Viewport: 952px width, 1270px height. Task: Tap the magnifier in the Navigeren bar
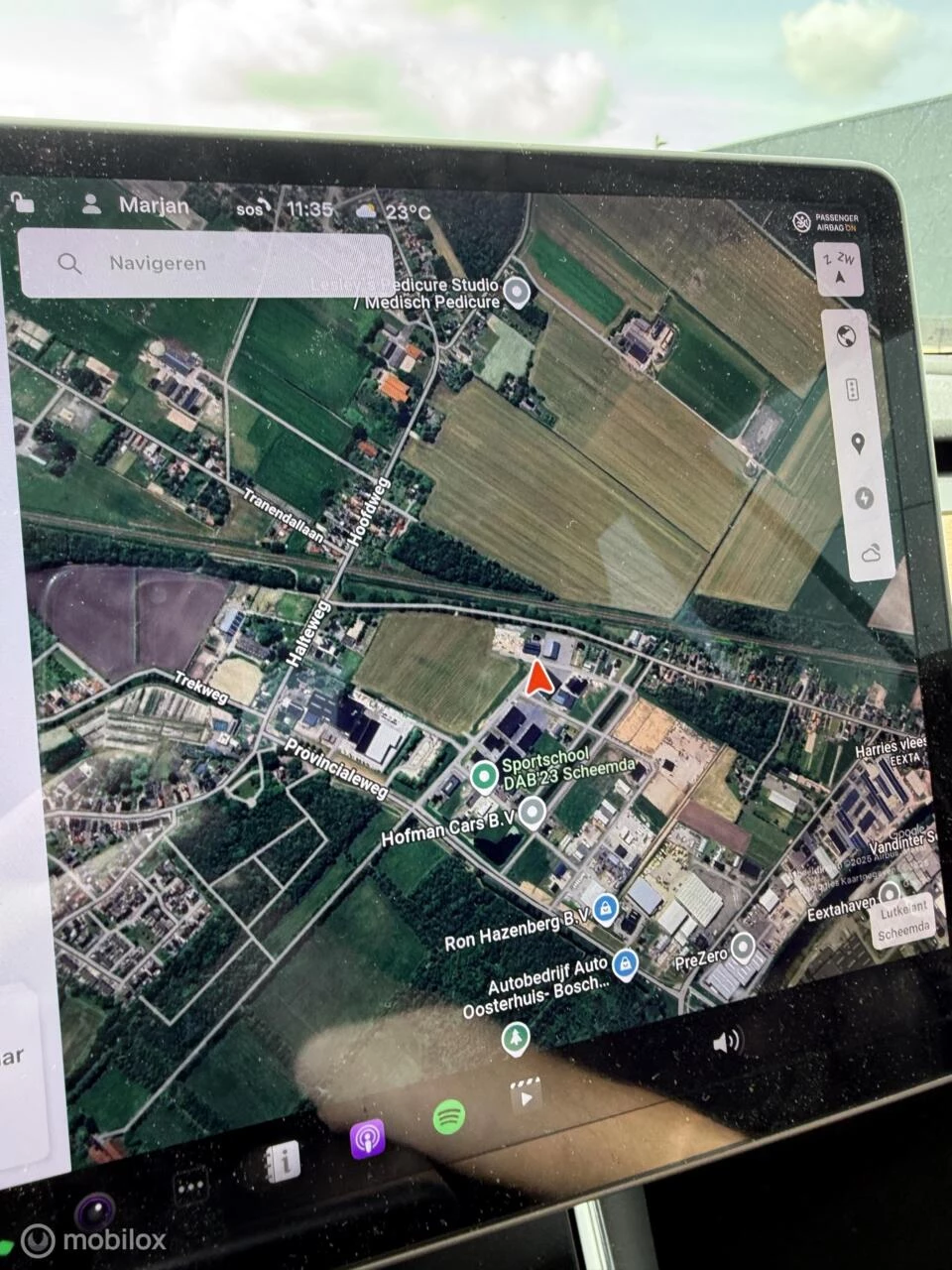tap(69, 263)
